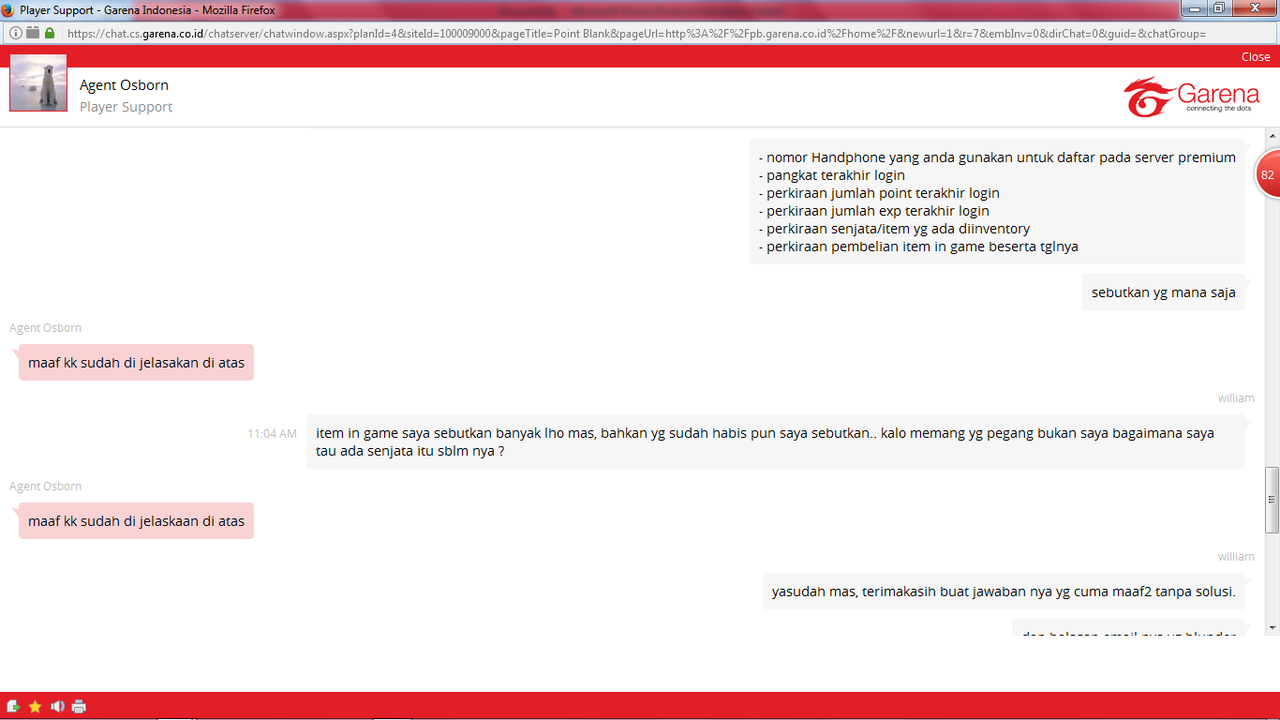The width and height of the screenshot is (1280, 720).
Task: Print the chat using the printer icon
Action: [x=79, y=706]
